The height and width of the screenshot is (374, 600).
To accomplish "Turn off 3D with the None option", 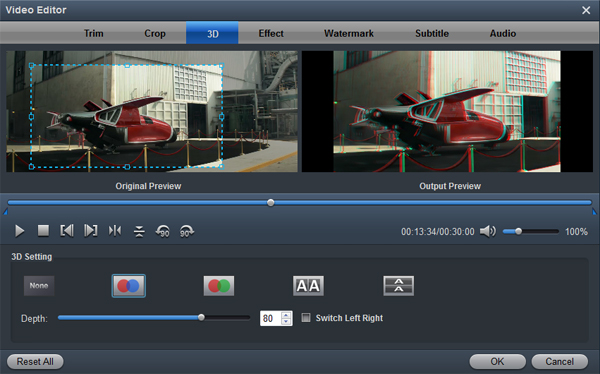I will (39, 286).
